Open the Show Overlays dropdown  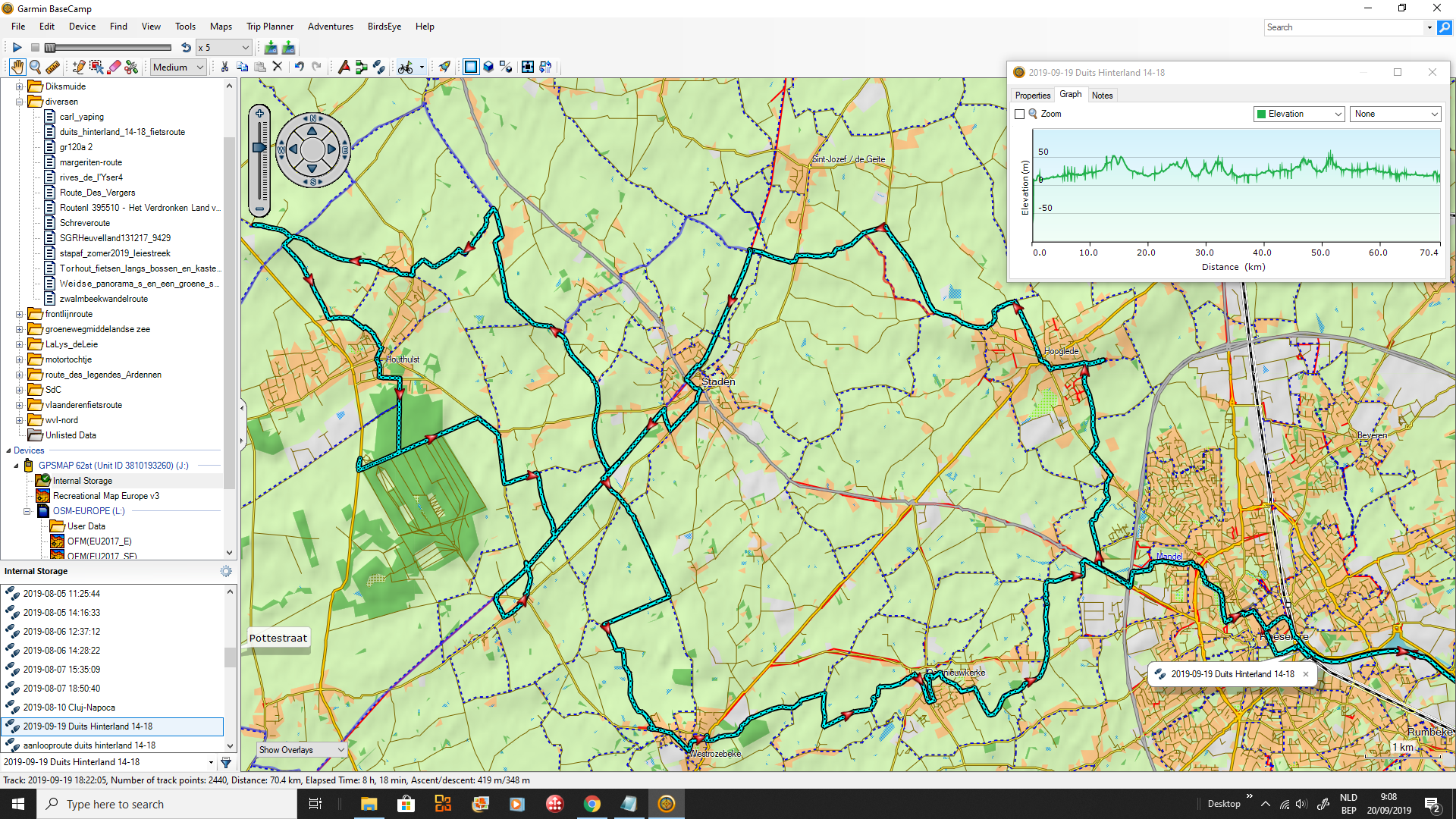[x=301, y=749]
